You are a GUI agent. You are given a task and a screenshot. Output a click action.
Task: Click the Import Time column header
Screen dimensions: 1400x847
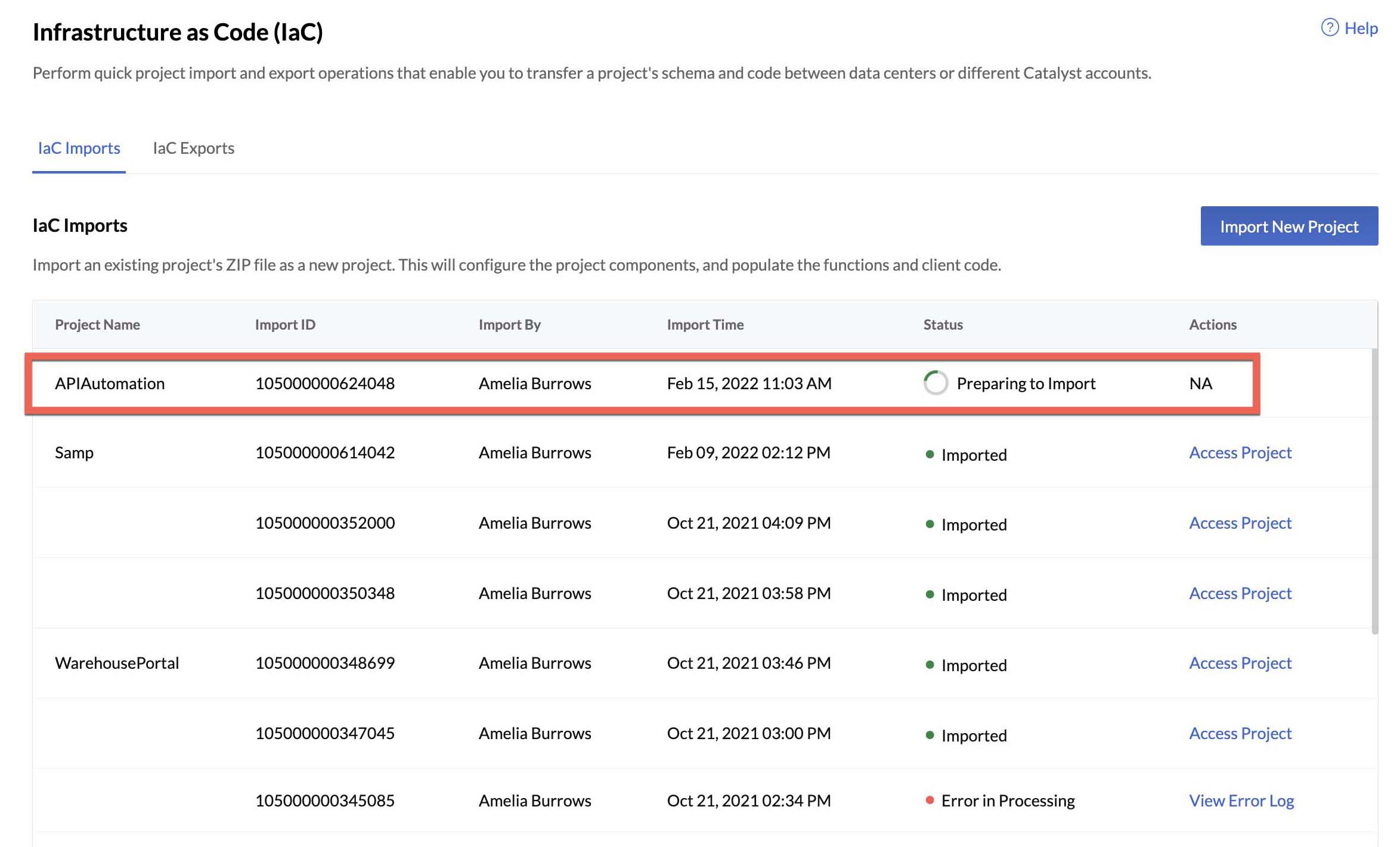tap(705, 324)
